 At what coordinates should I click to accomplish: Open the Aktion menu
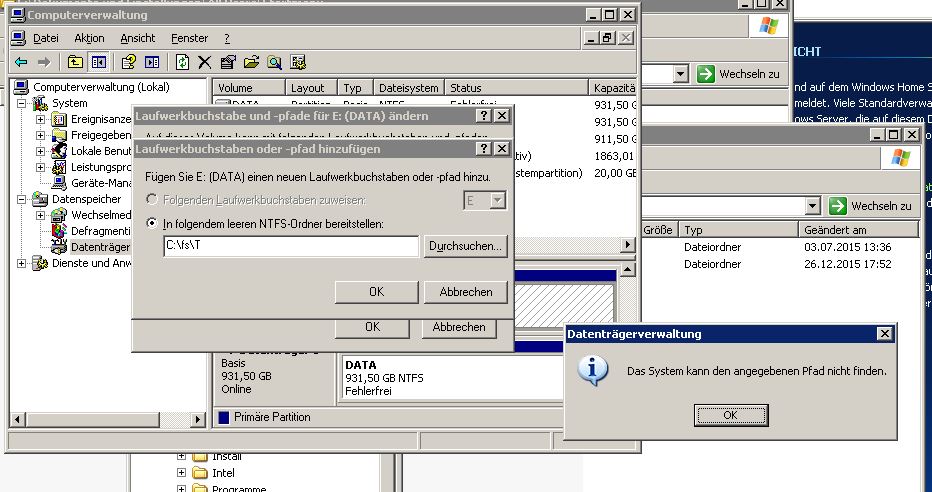pyautogui.click(x=89, y=38)
